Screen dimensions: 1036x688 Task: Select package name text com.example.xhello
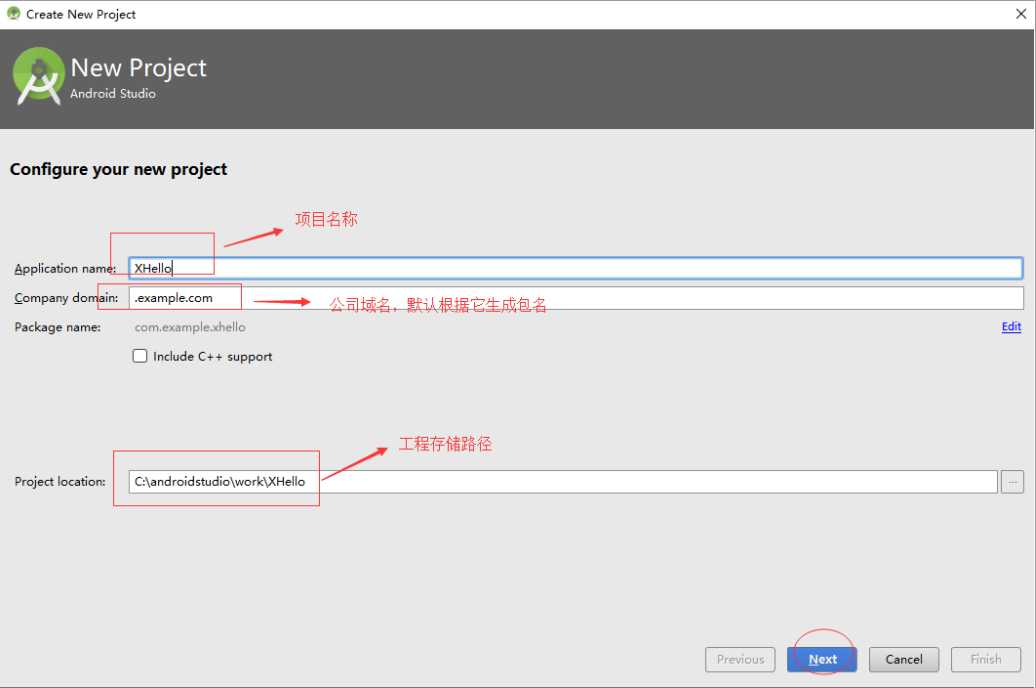[x=190, y=327]
